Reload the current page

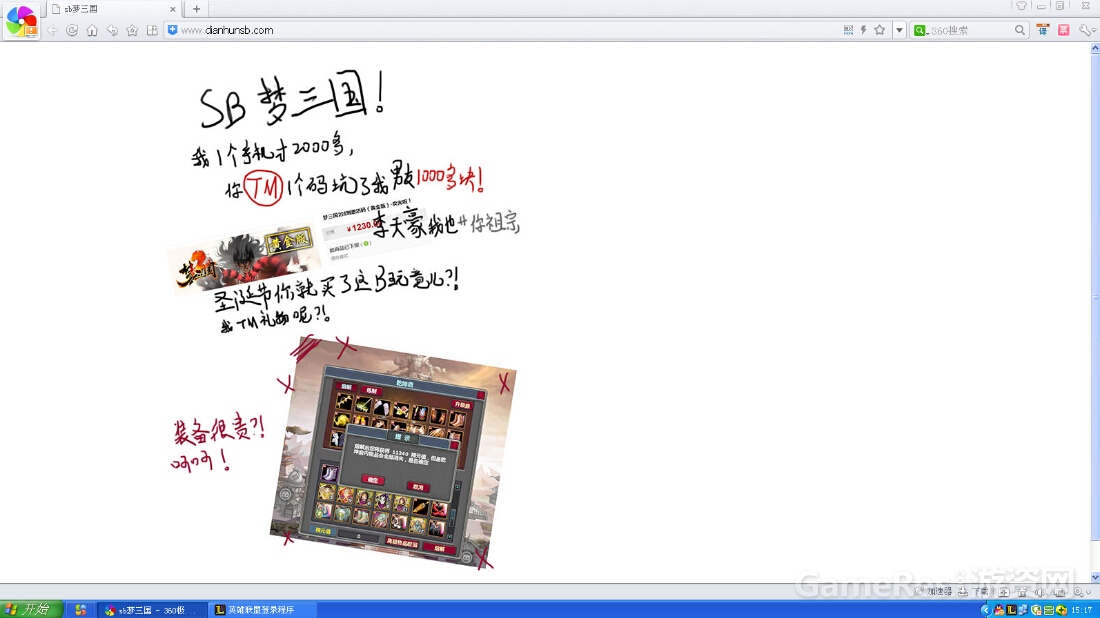(x=72, y=30)
